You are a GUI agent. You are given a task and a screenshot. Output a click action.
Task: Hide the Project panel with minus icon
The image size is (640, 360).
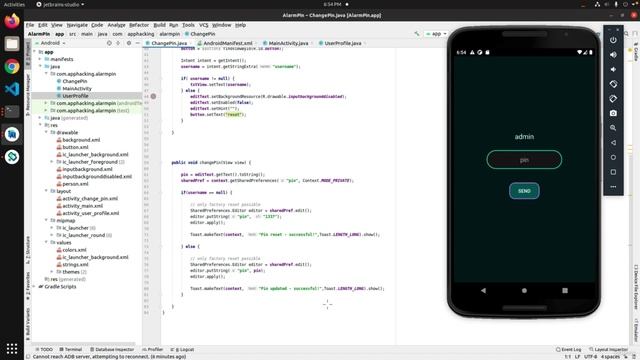pos(138,43)
